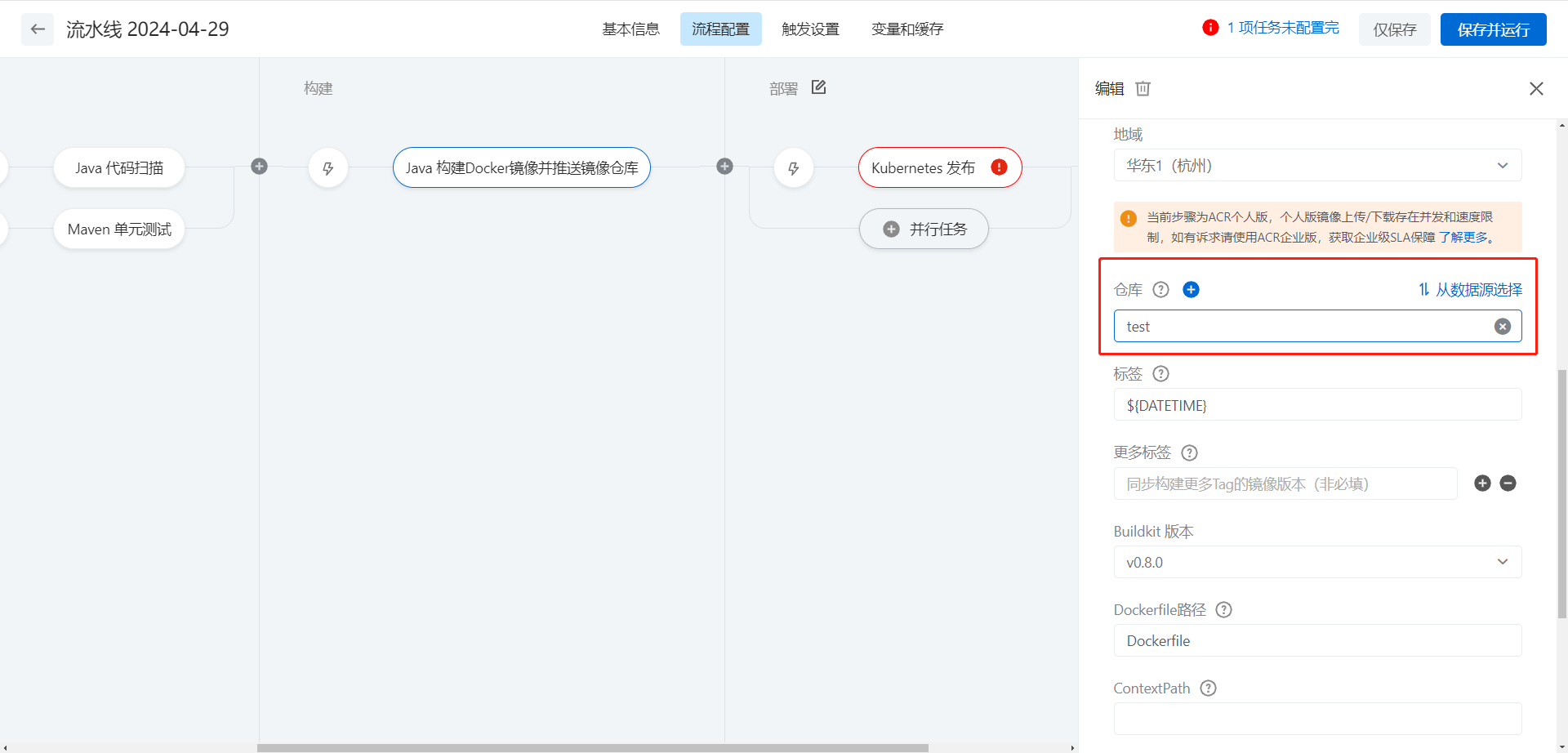Screen dimensions: 1568x753
Task: Click the lightning trigger icon in 构建 stage
Action: (328, 168)
